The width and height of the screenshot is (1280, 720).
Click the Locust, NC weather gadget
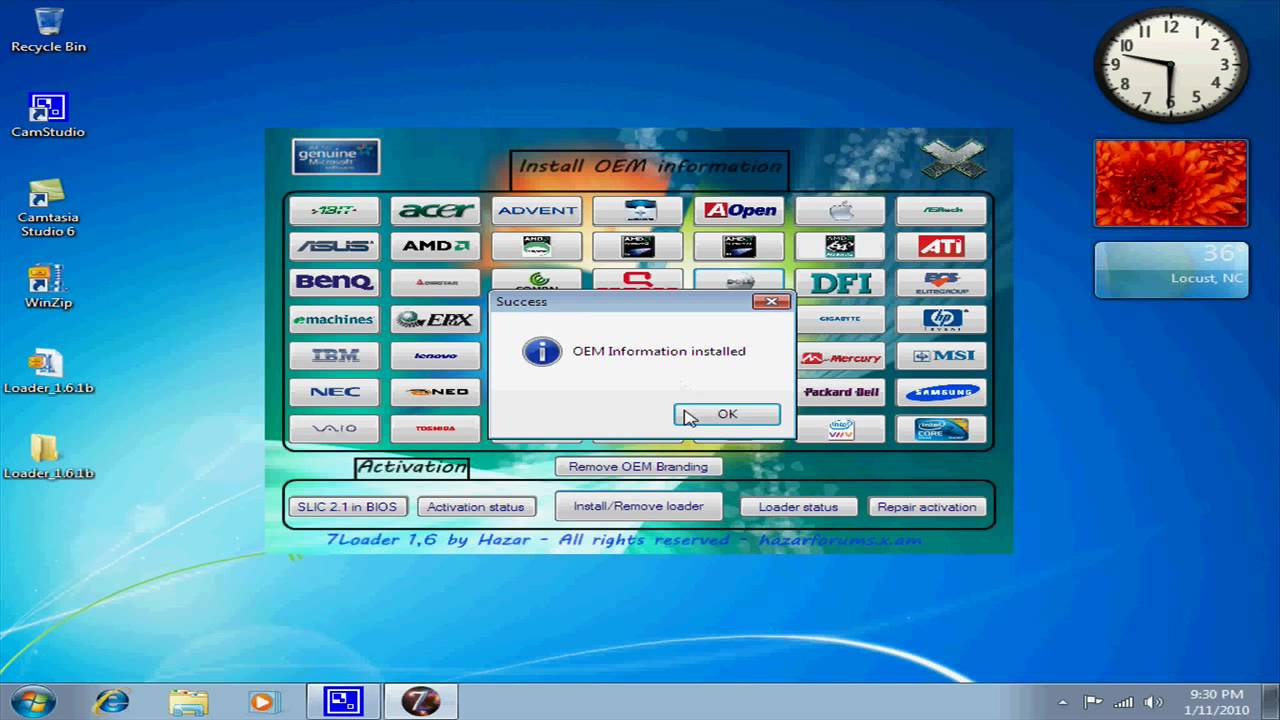coord(1171,270)
